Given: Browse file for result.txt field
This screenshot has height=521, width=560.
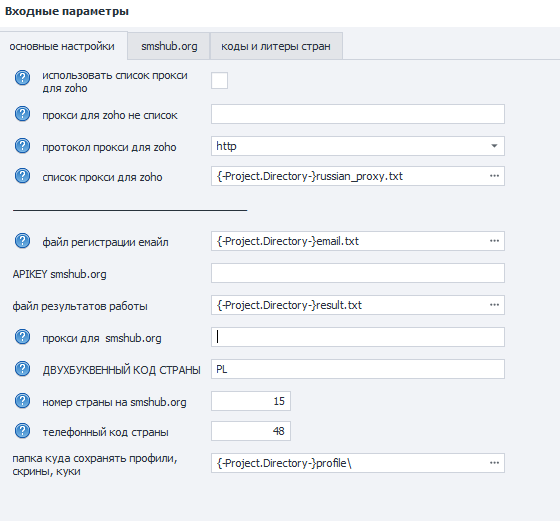Looking at the screenshot, I should 494,305.
